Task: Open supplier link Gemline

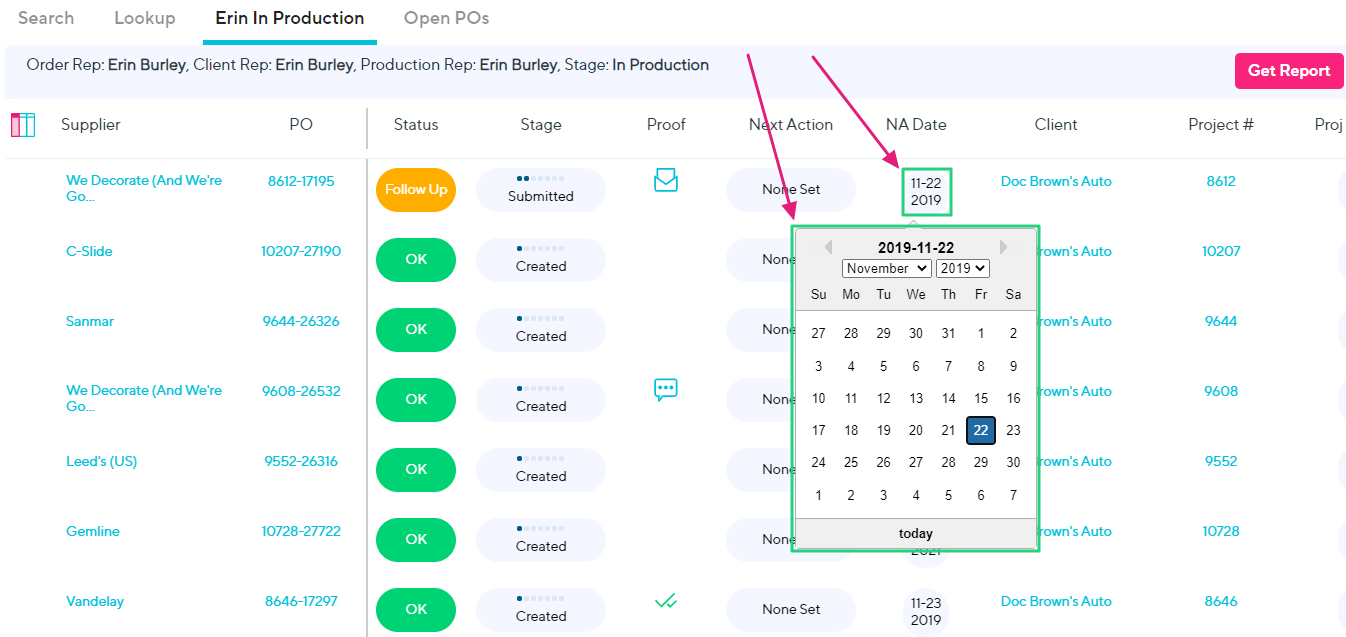Action: coord(93,531)
